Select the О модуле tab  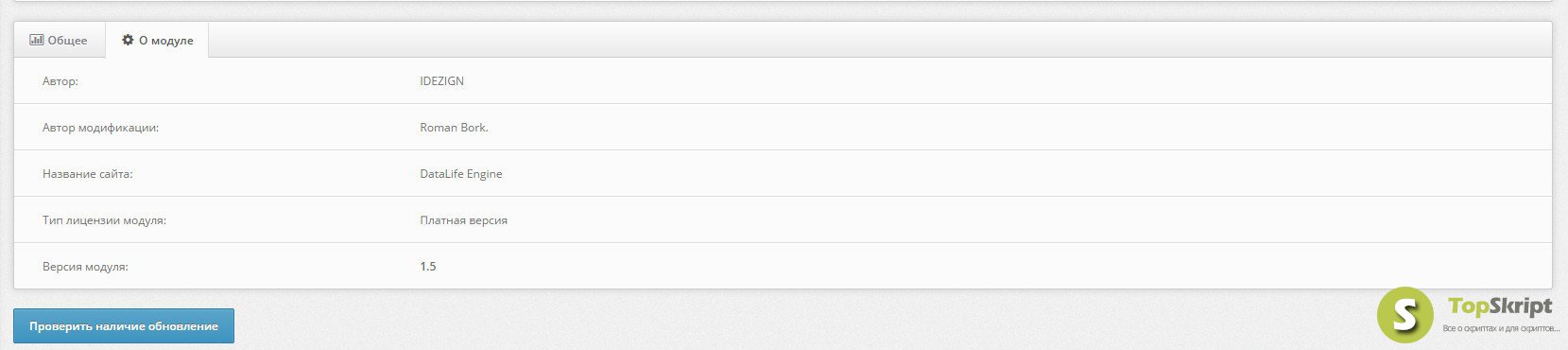[x=157, y=40]
